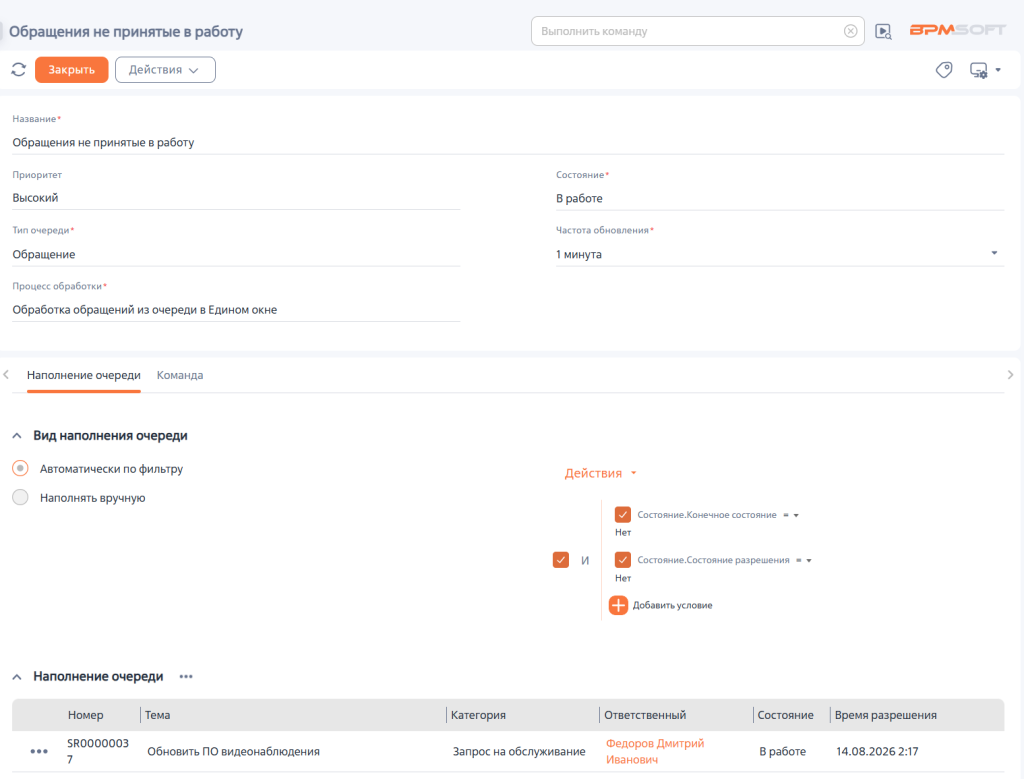Open the orange Действия filter menu
The image size is (1024, 779).
tap(600, 473)
